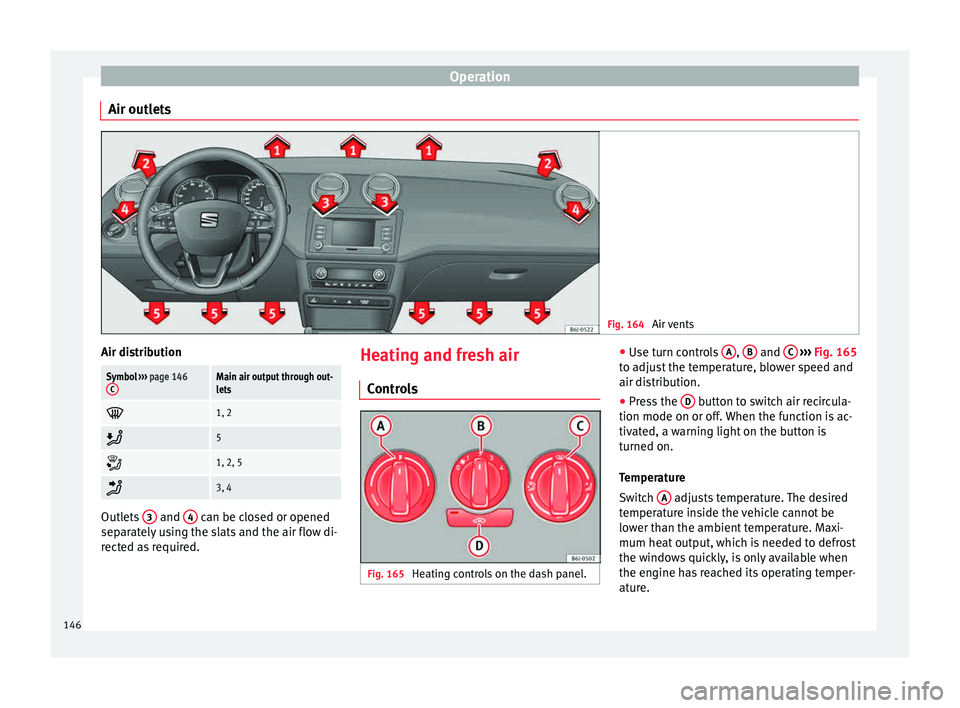Click the blower speed knob B in figure
960x708 pixels.
coord(480,481)
